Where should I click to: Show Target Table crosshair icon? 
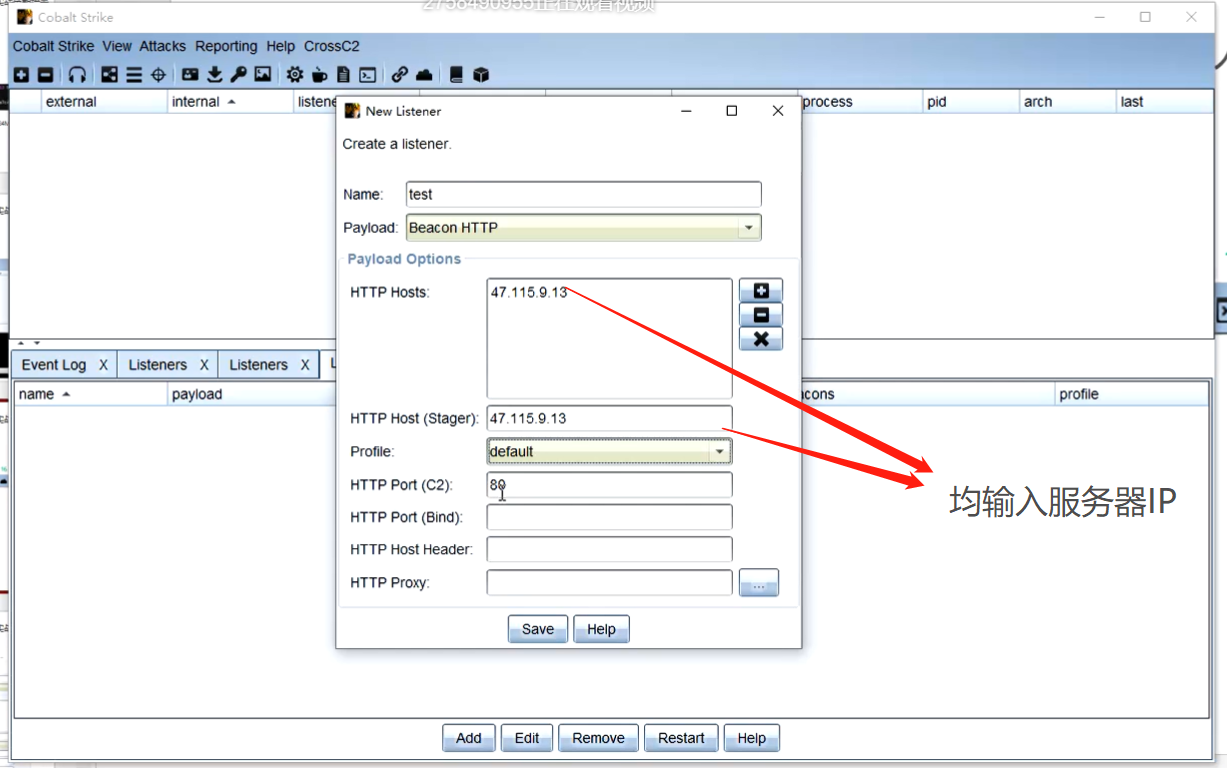[x=158, y=75]
